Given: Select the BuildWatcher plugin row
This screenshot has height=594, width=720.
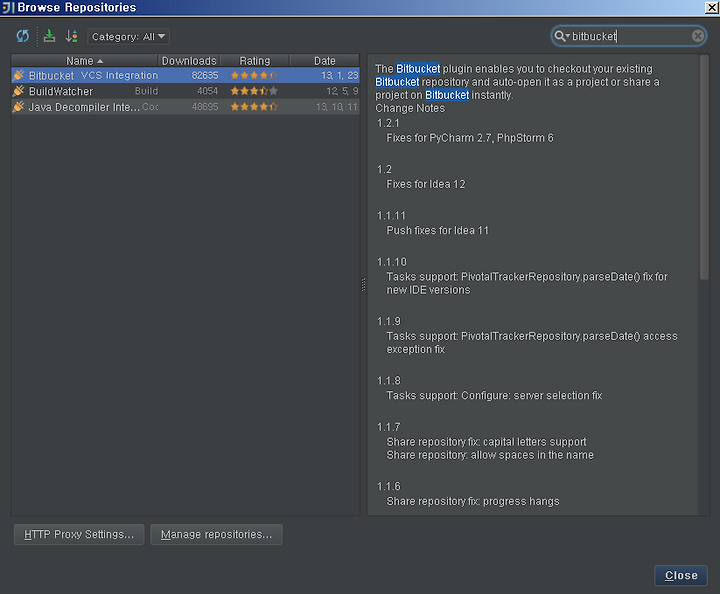Looking at the screenshot, I should [186, 91].
